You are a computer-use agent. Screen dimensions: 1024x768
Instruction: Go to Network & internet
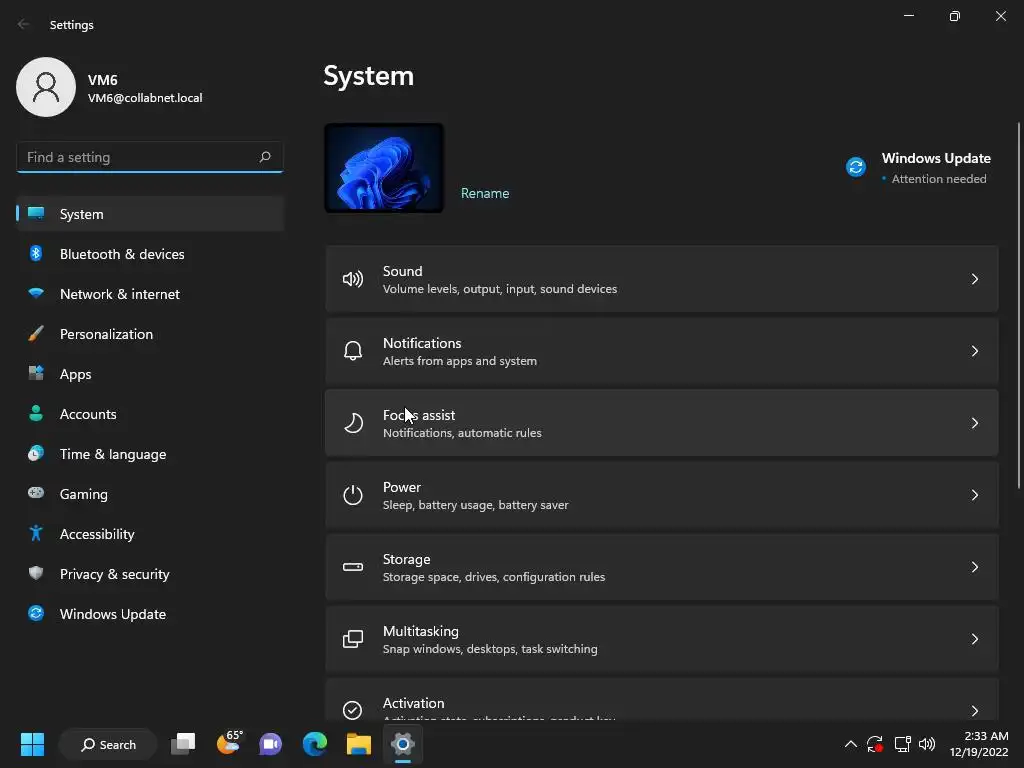(x=150, y=294)
